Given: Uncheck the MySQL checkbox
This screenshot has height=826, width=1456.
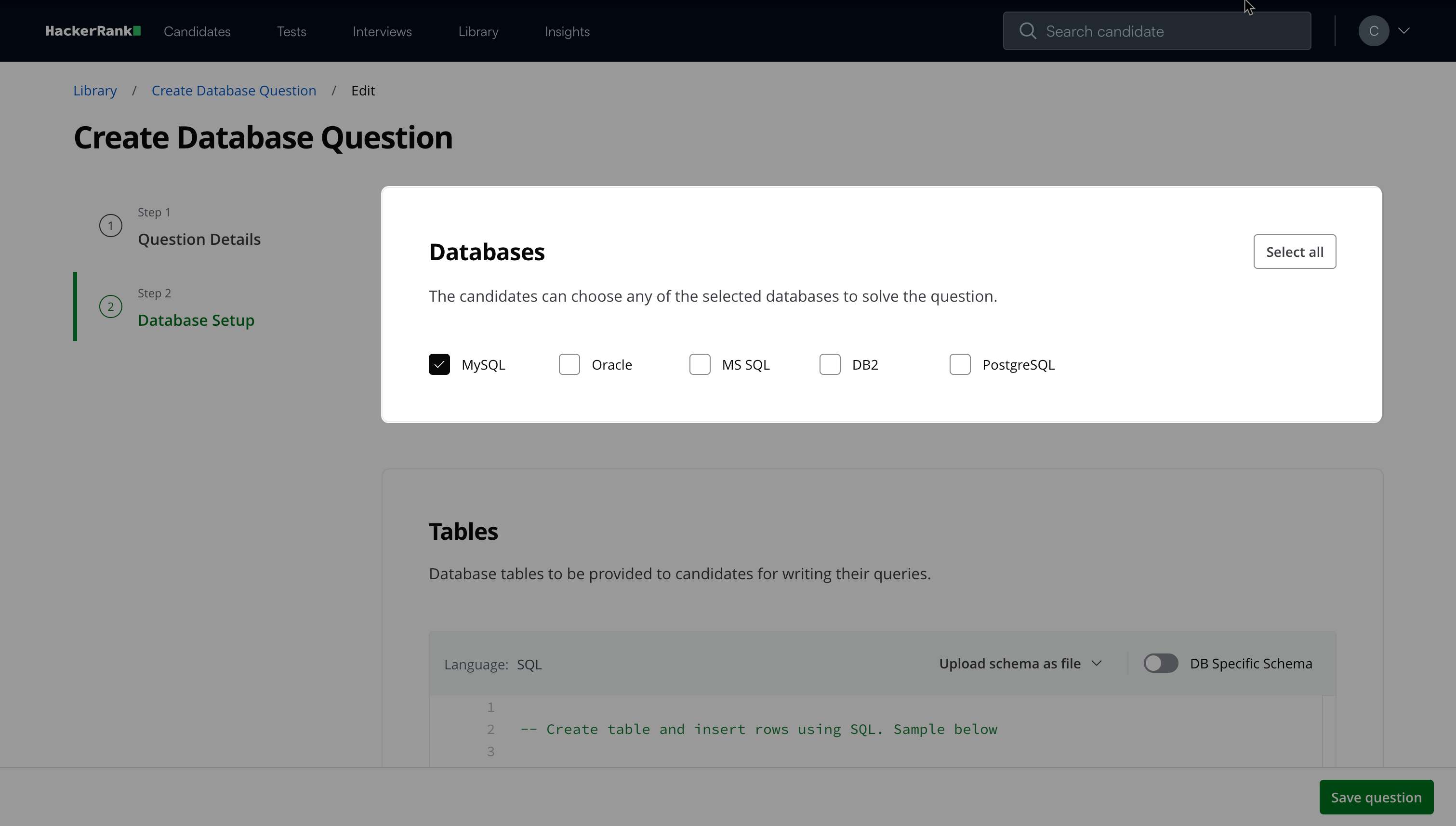Looking at the screenshot, I should (439, 364).
